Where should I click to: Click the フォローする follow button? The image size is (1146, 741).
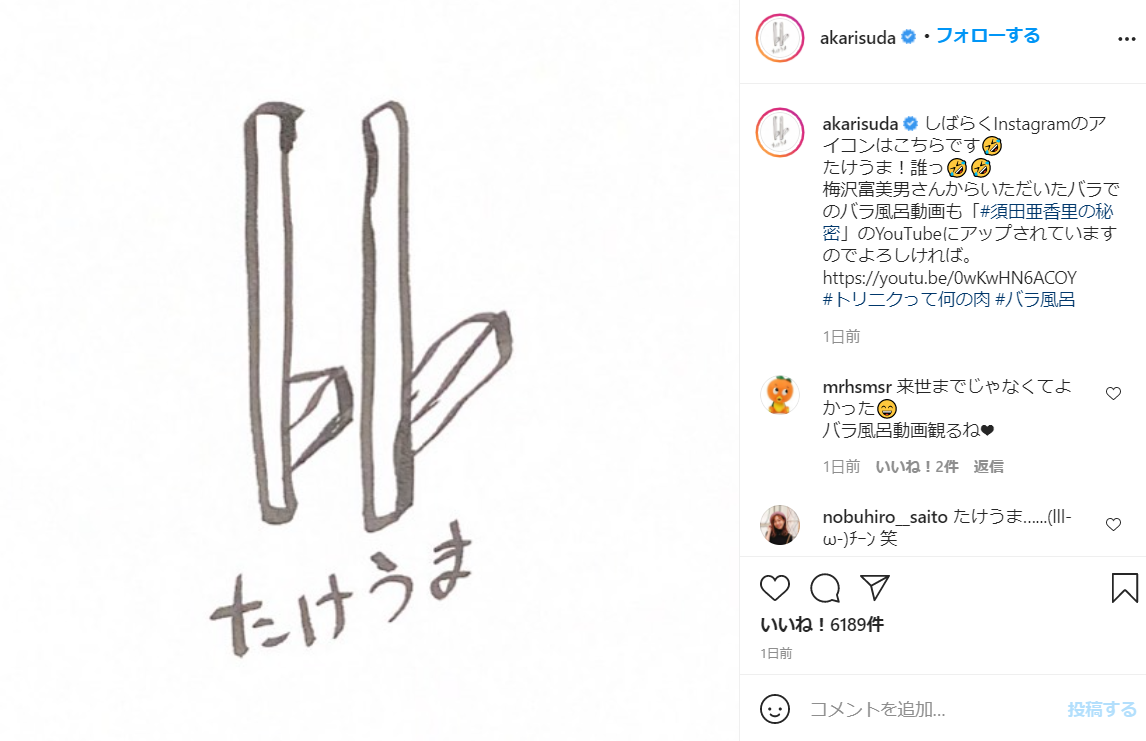coord(987,36)
